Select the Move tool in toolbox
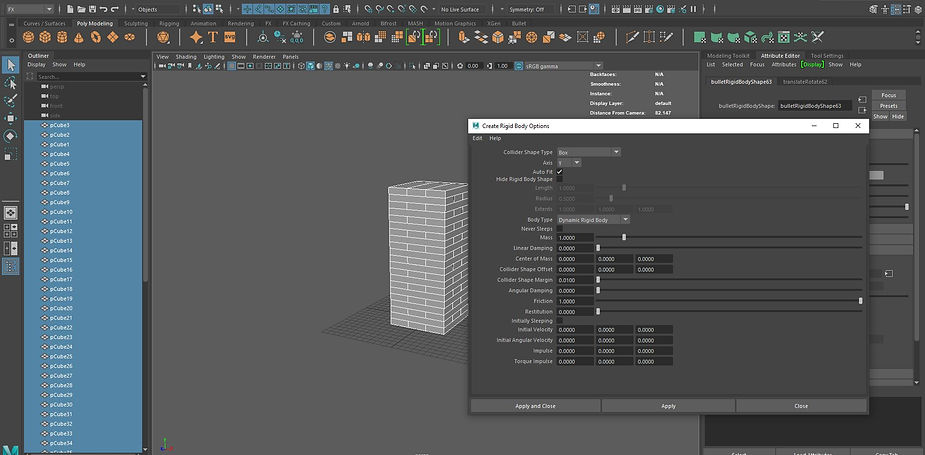Screen dimensions: 925x455 point(11,119)
